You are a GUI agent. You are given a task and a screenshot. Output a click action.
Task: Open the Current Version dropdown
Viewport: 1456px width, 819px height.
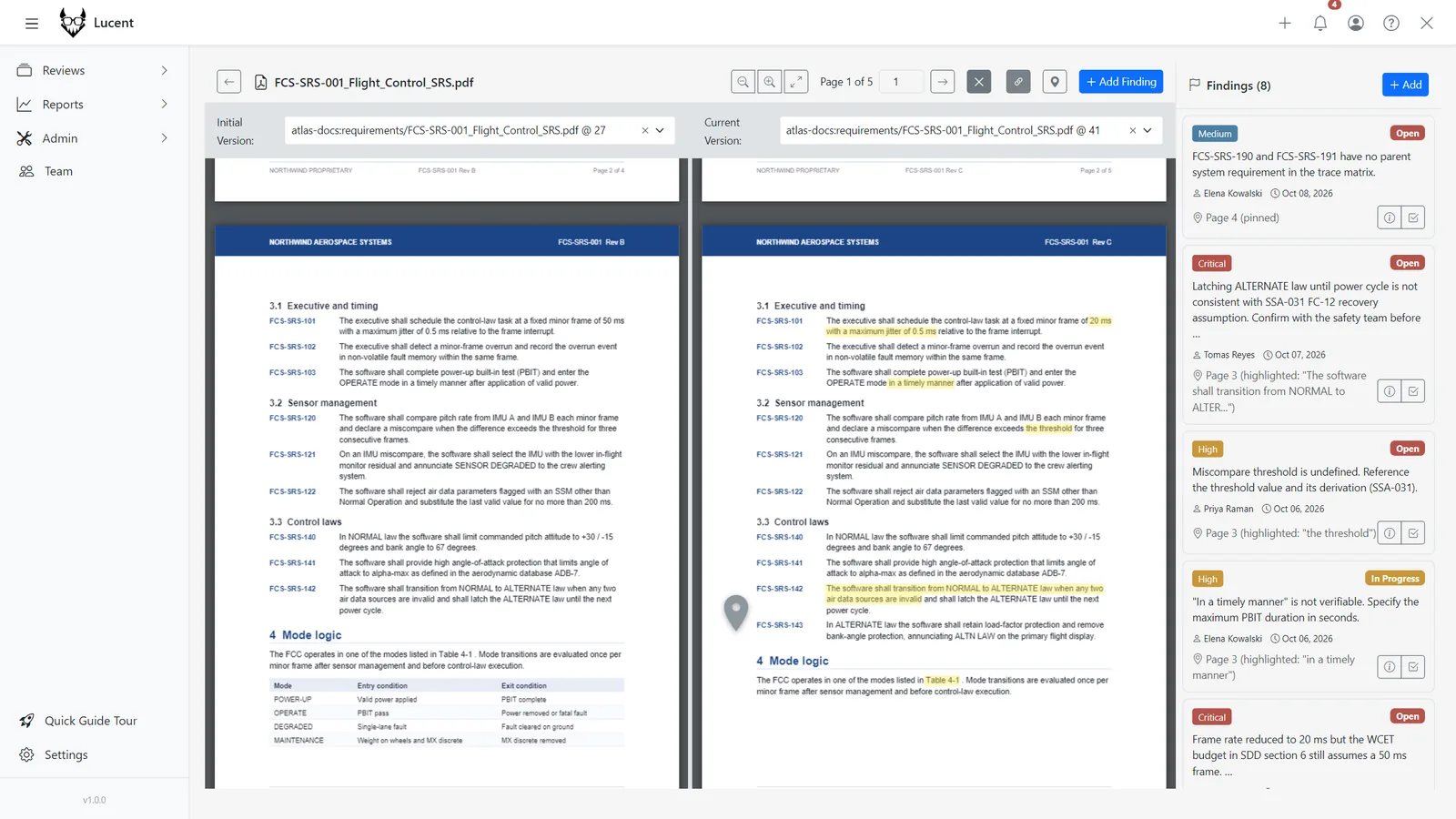coord(1148,130)
